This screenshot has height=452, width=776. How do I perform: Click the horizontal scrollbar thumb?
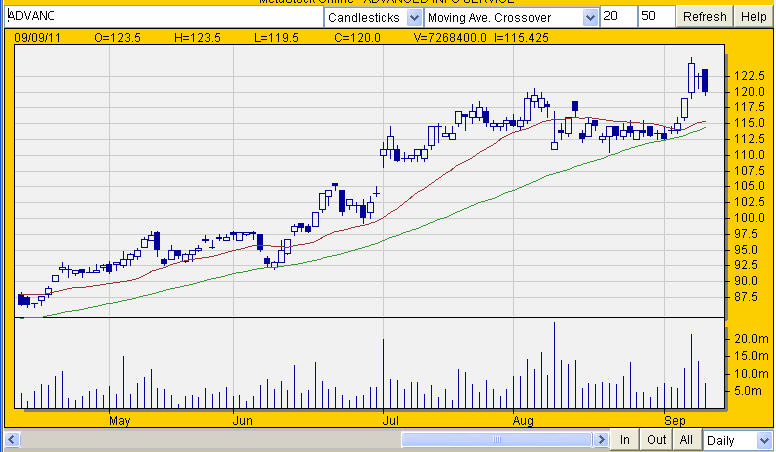pos(496,440)
